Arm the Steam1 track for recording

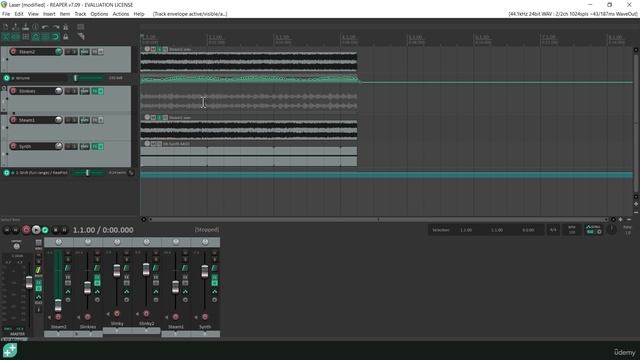(13, 120)
